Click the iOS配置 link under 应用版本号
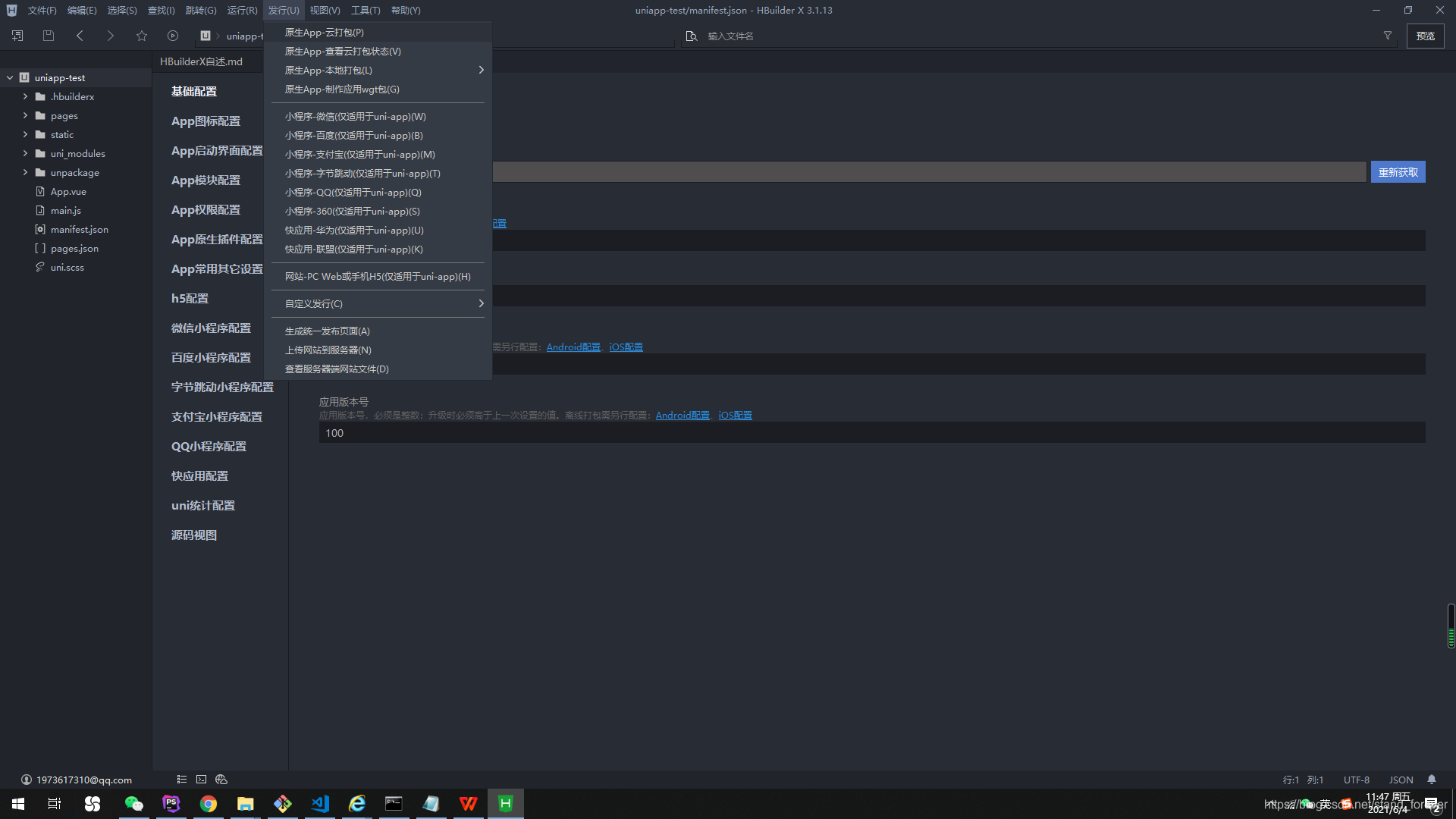 click(735, 416)
